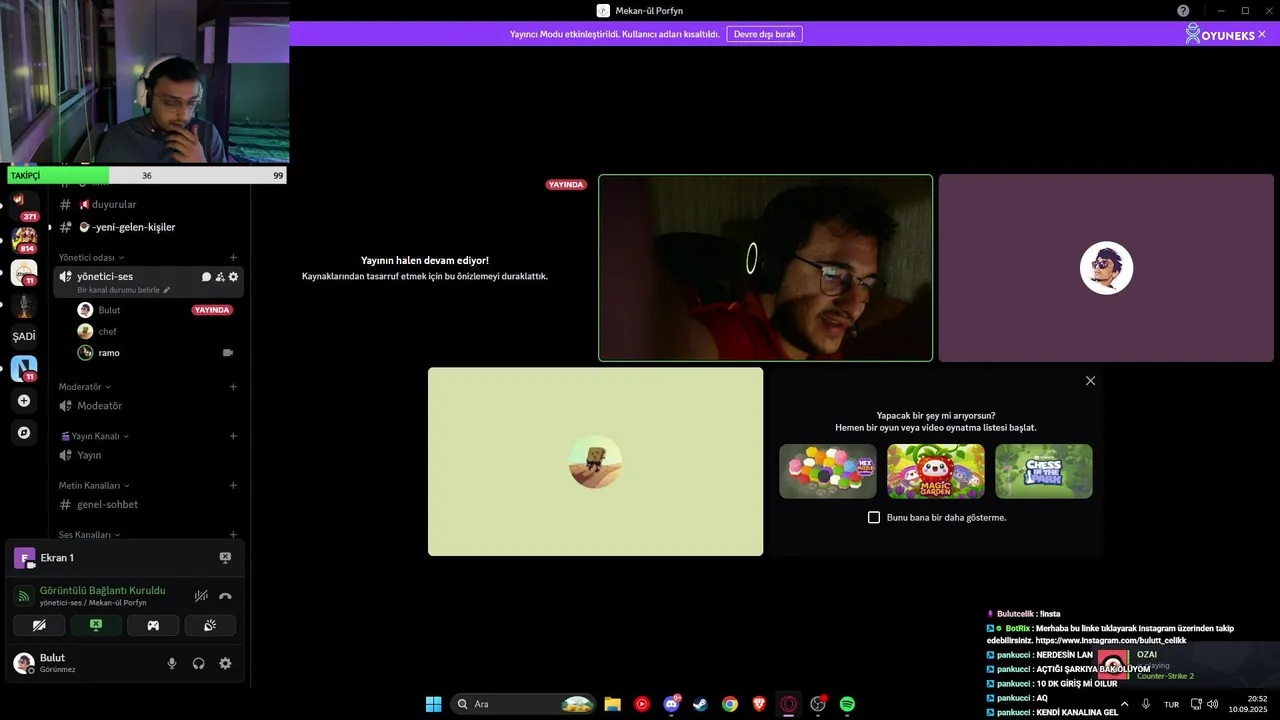Collapse the Yönetici odası category
Screen dimensions: 1280x720
(90, 257)
